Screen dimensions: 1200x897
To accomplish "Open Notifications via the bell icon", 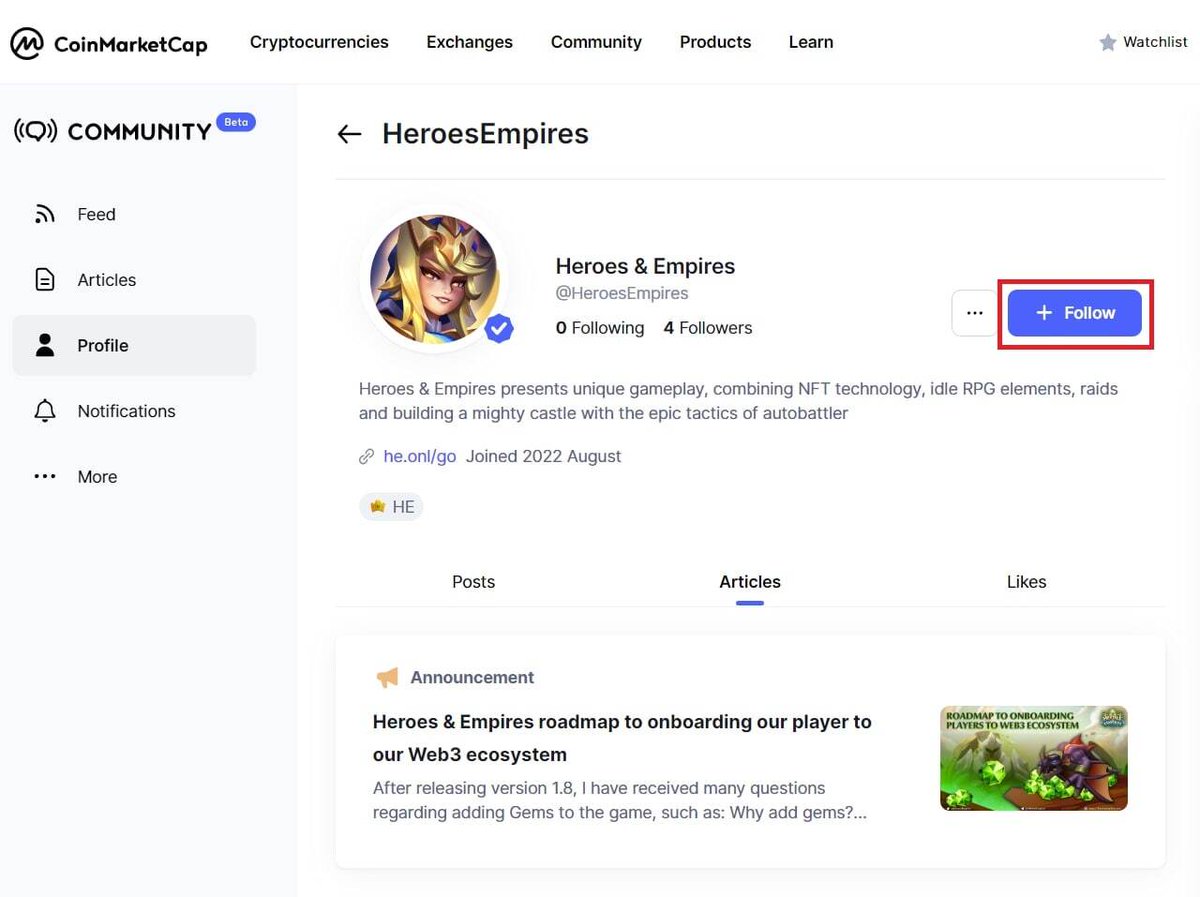I will (44, 410).
